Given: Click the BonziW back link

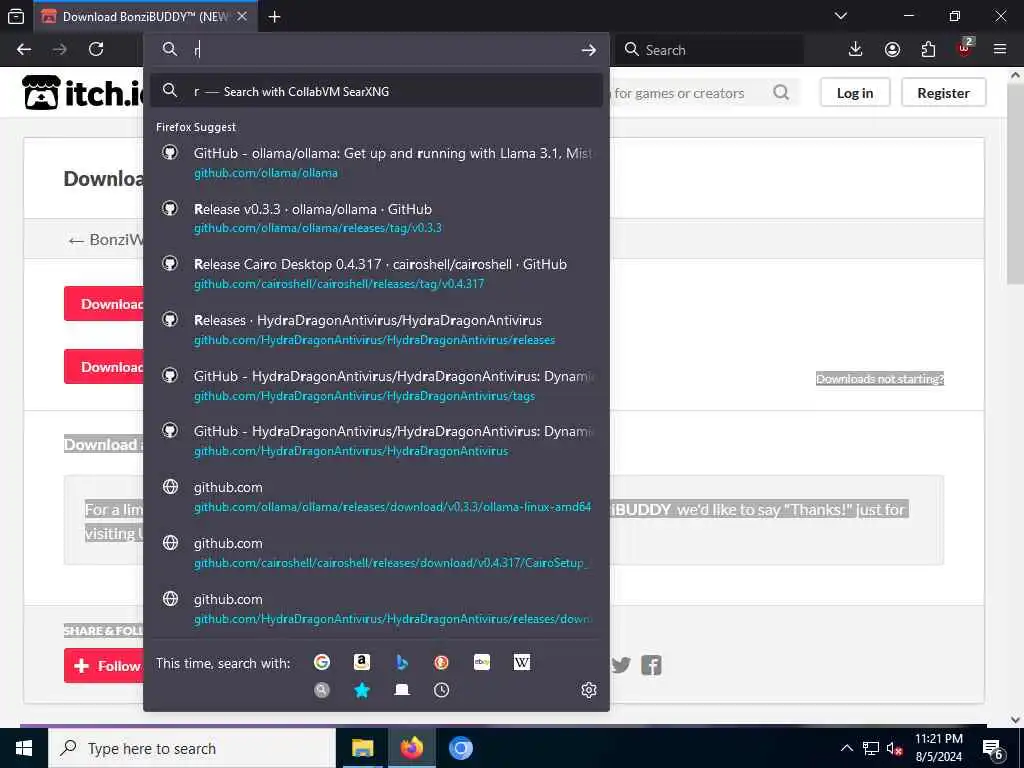Looking at the screenshot, I should tap(105, 240).
